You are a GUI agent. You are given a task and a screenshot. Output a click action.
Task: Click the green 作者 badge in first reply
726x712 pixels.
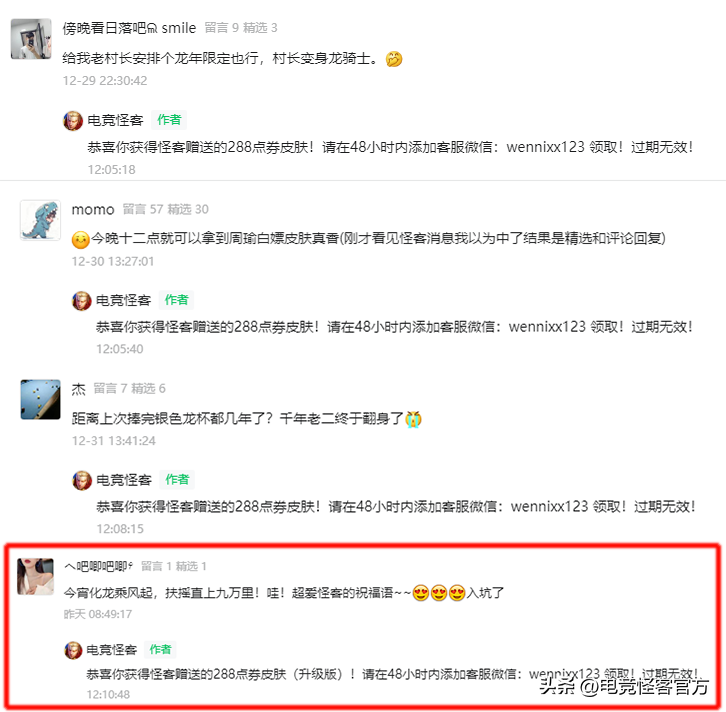tap(169, 120)
